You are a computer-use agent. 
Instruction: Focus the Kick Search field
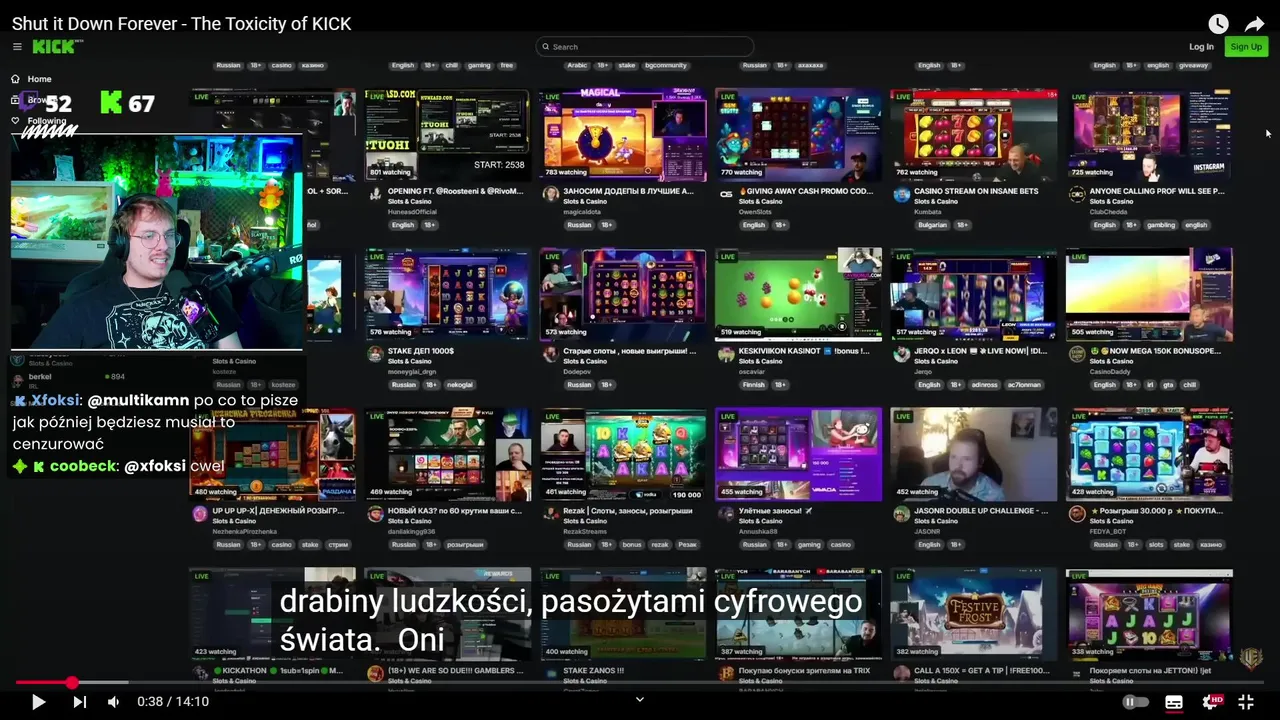(645, 47)
